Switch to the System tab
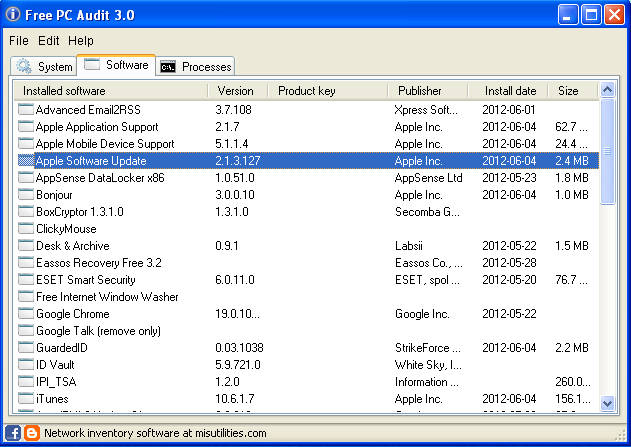This screenshot has width=631, height=447. [45, 67]
